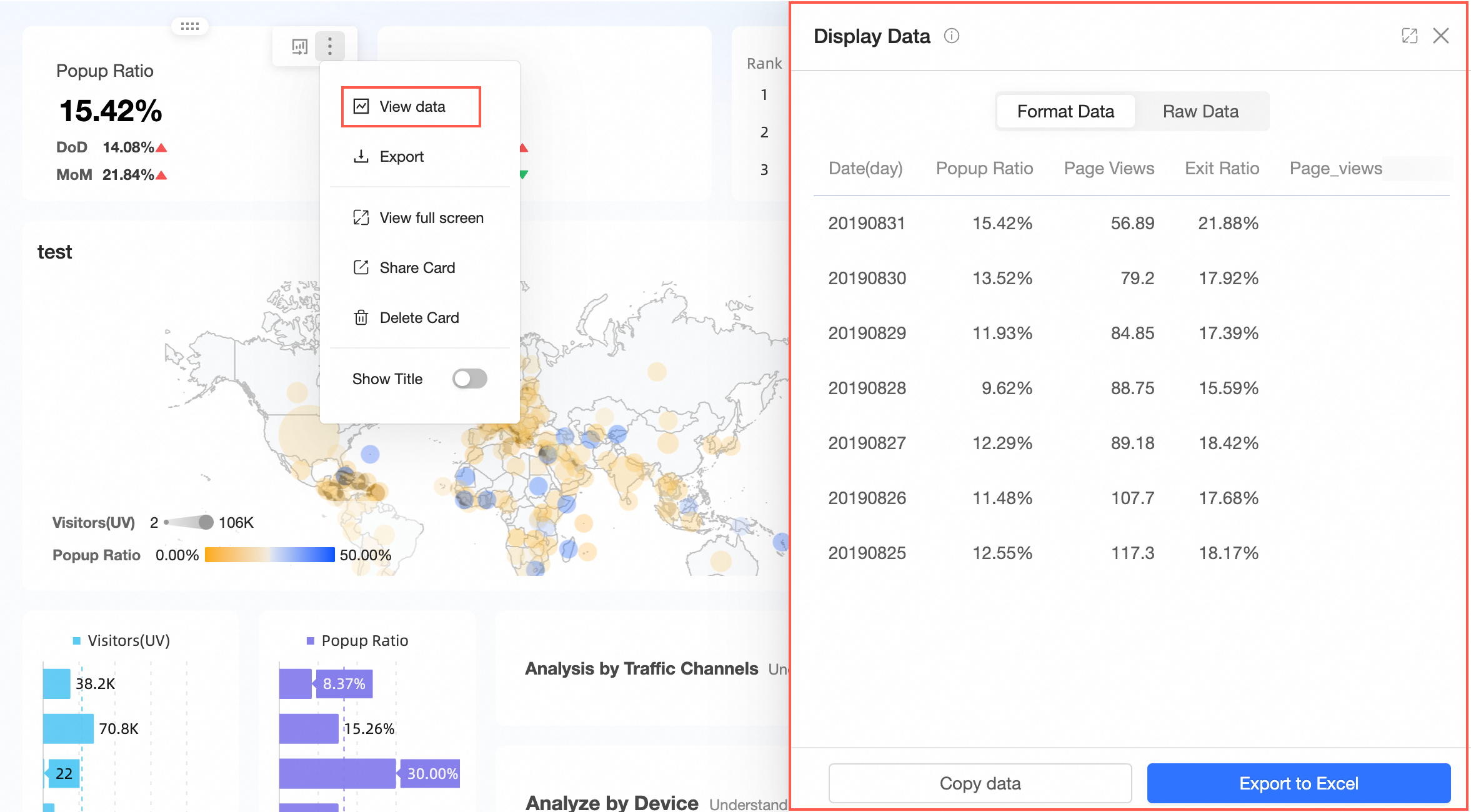This screenshot has height=812, width=1471.
Task: Toggle the Show Title switch
Action: click(x=469, y=379)
